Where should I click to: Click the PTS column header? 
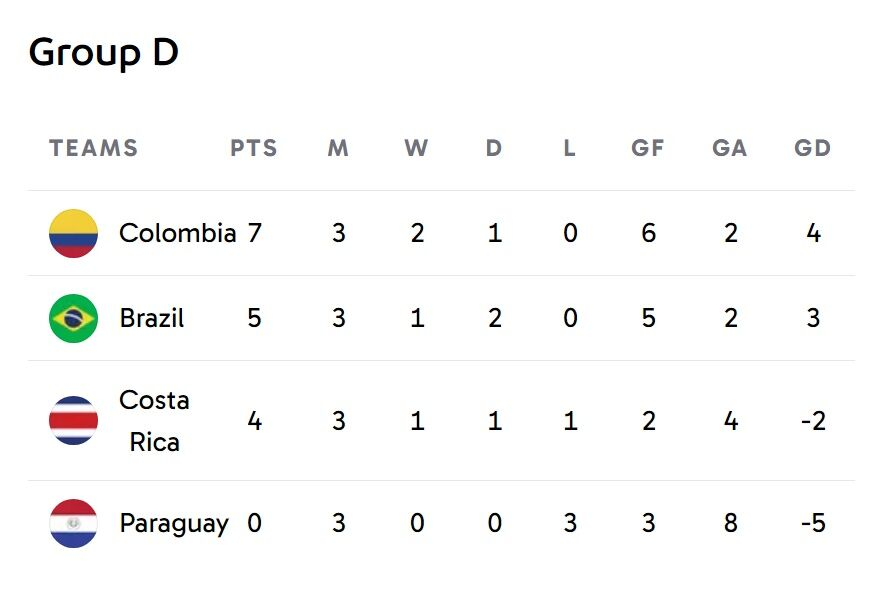(254, 148)
